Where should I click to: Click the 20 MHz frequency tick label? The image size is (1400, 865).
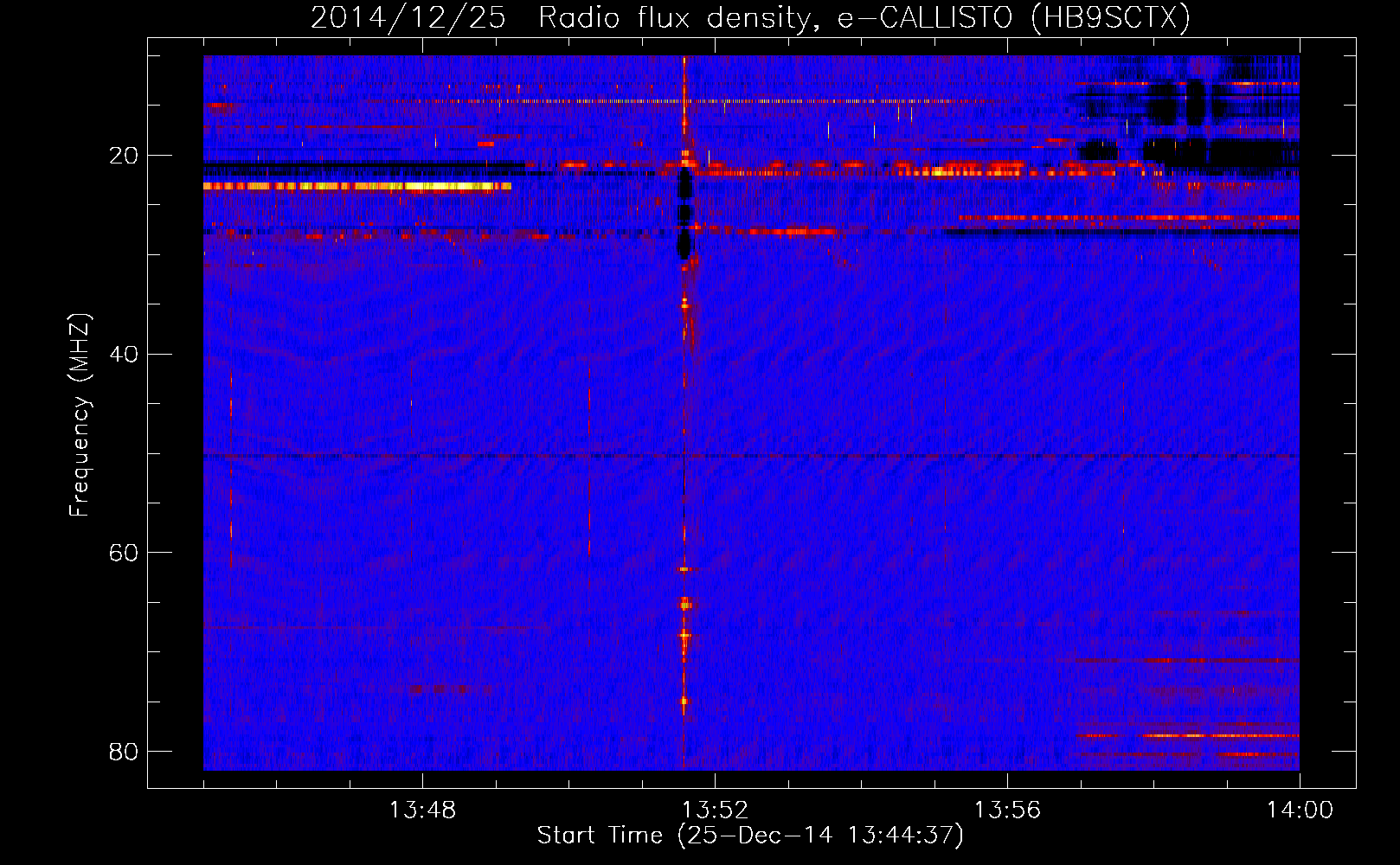124,156
